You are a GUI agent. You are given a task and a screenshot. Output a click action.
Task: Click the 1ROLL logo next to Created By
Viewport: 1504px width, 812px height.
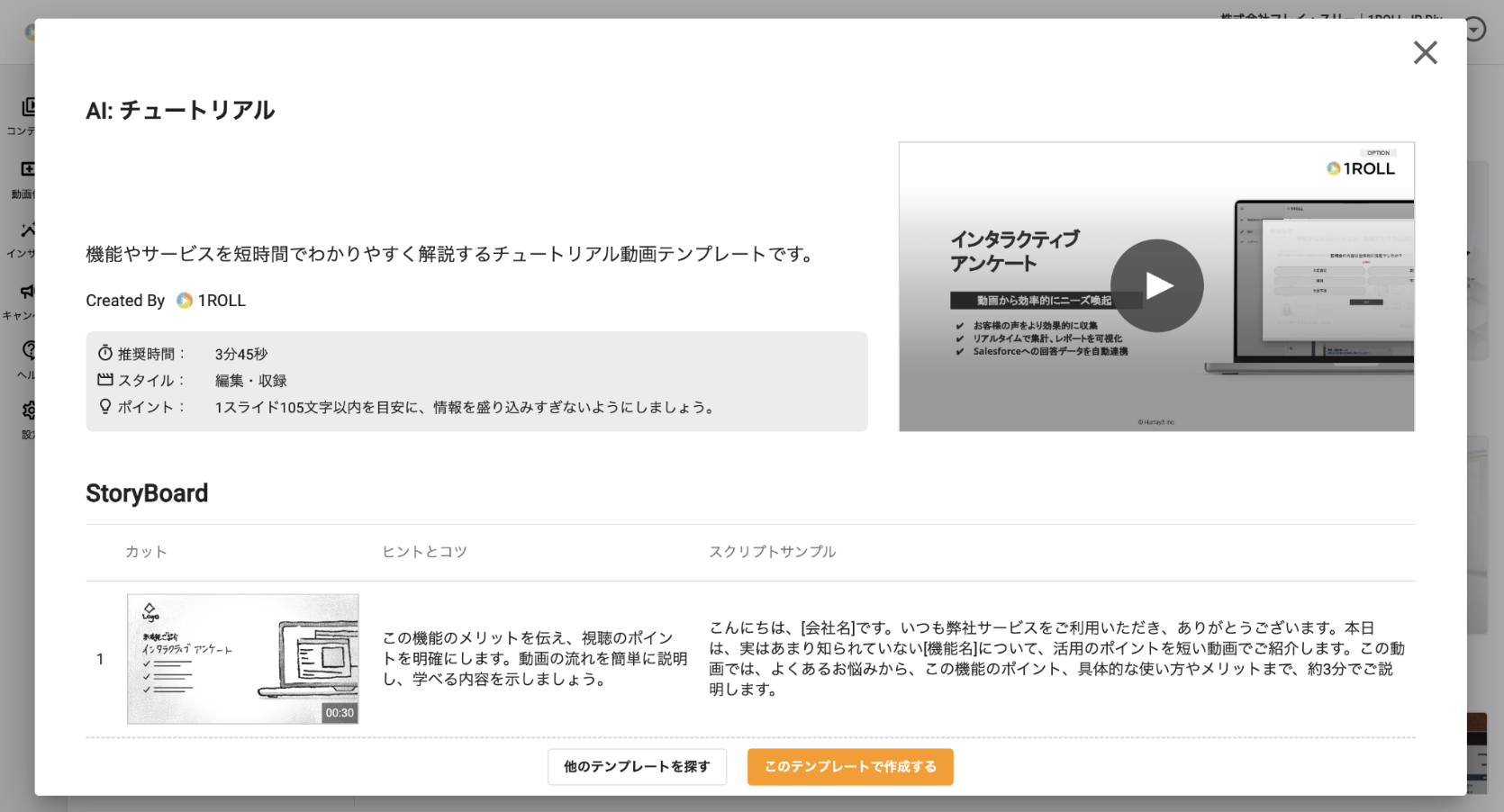[185, 300]
